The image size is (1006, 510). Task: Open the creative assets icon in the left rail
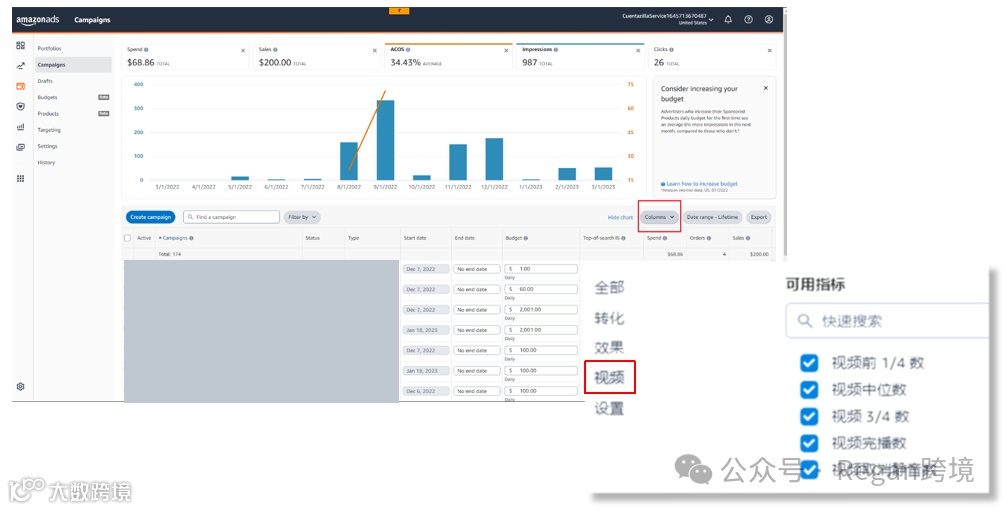click(x=21, y=147)
